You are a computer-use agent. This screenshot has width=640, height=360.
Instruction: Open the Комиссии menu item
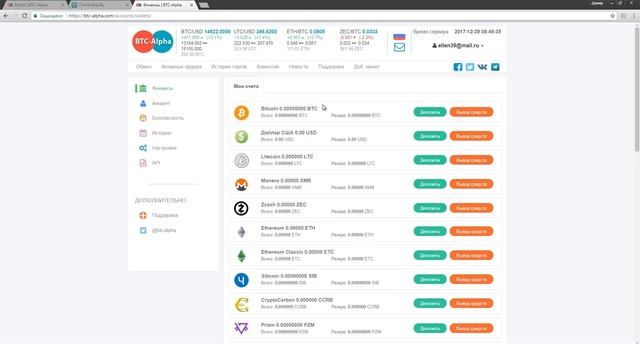[x=268, y=67]
